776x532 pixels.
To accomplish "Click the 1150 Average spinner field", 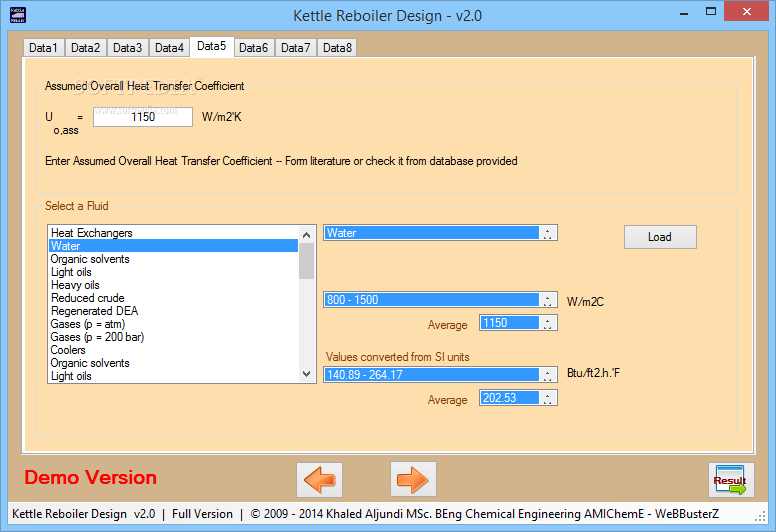I will click(x=518, y=323).
